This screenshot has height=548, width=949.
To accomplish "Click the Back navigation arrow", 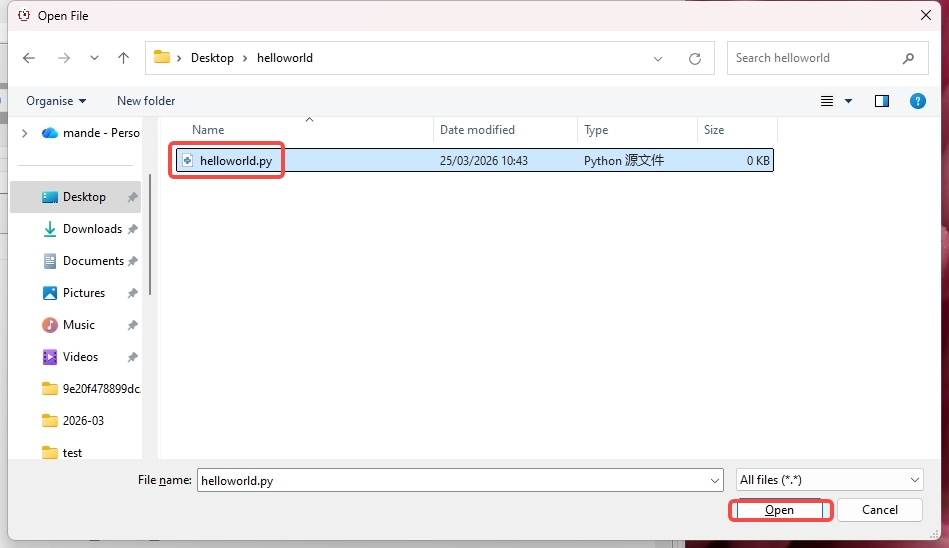I will (29, 58).
